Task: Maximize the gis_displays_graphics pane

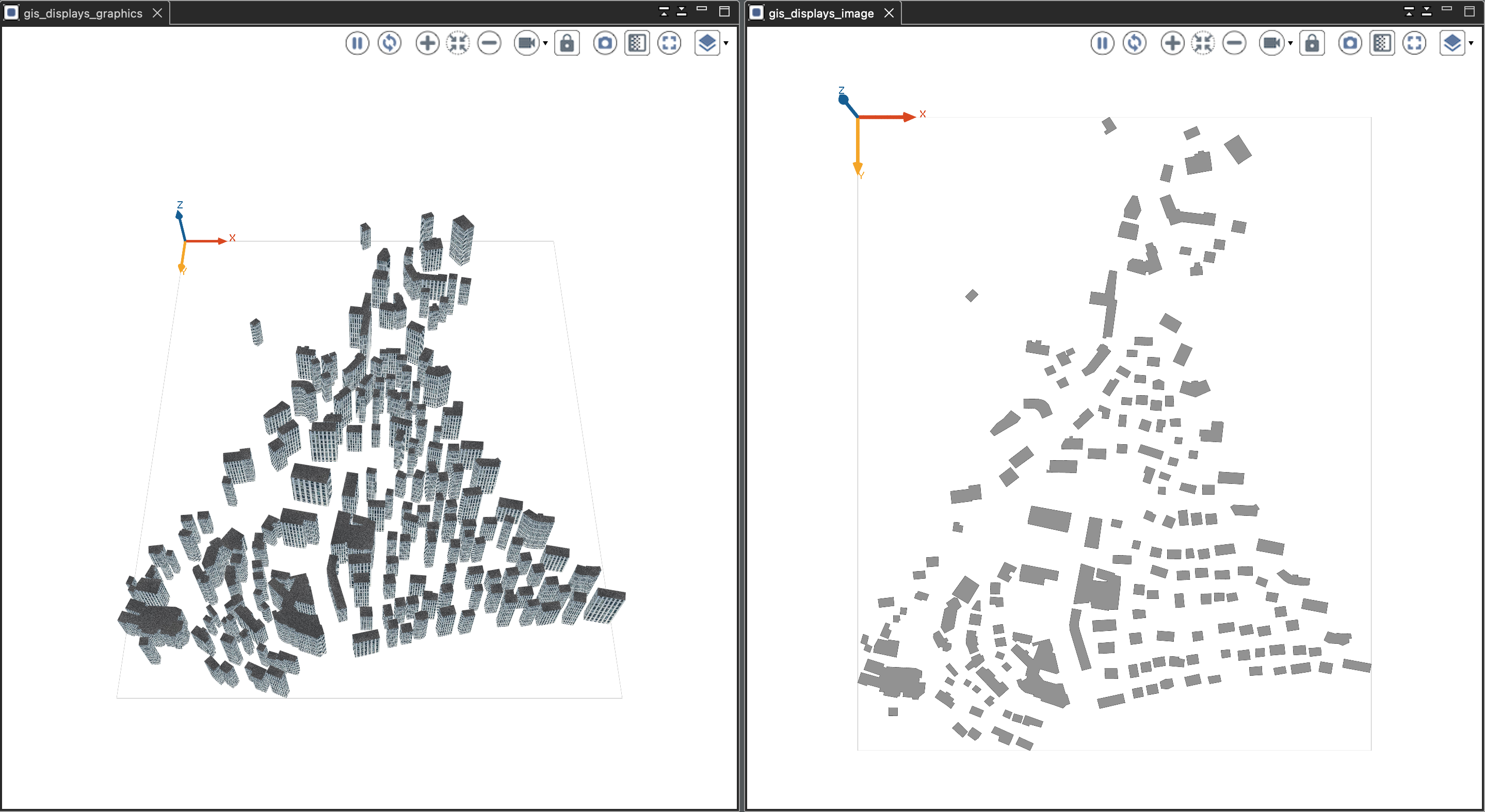Action: point(724,11)
